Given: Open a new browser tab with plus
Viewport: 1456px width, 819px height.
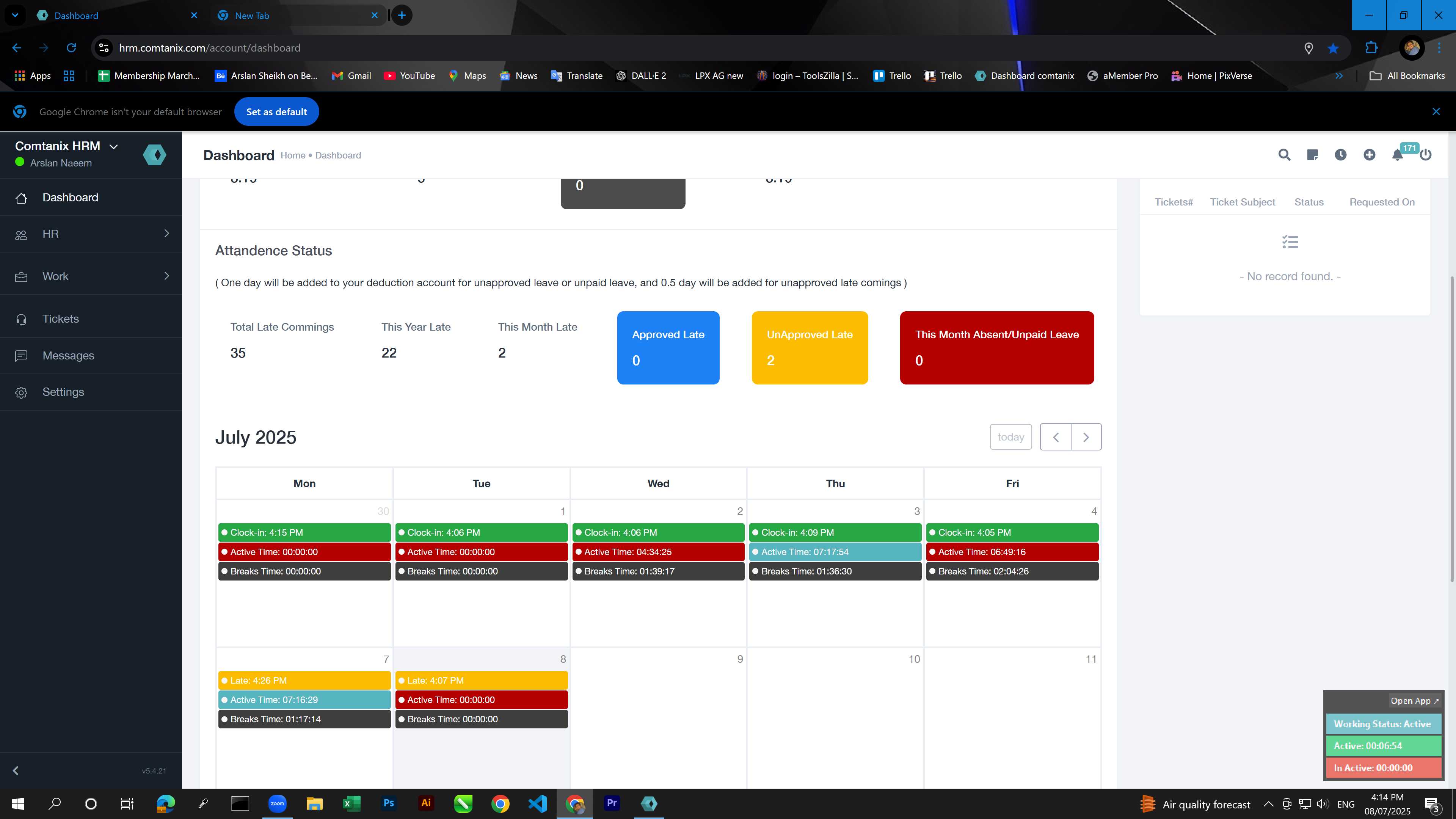Looking at the screenshot, I should click(x=402, y=15).
